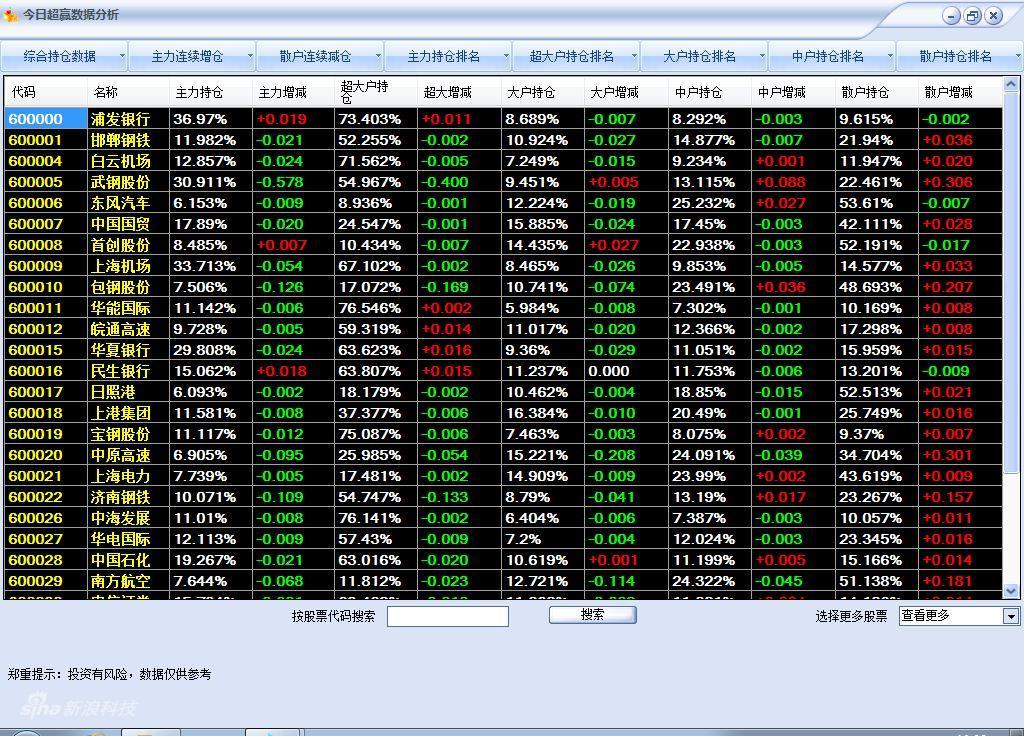The height and width of the screenshot is (736, 1024).
Task: Select stock name 华夏银行
Action: point(120,350)
